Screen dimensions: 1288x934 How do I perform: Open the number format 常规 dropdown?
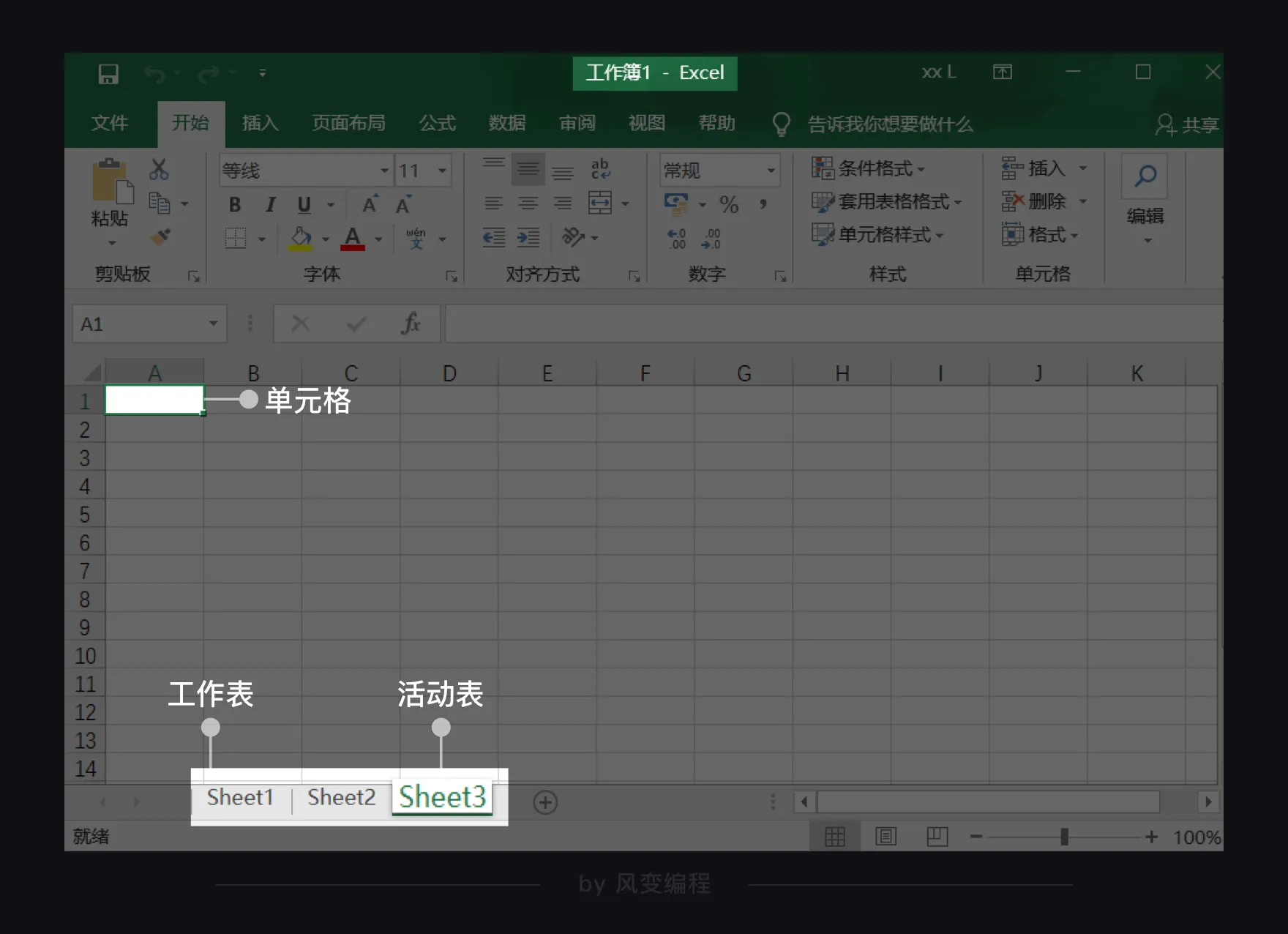click(x=771, y=171)
